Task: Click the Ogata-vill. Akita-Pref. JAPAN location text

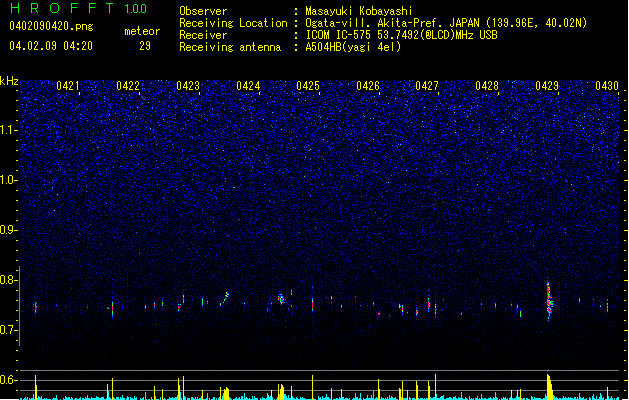Action: point(446,23)
